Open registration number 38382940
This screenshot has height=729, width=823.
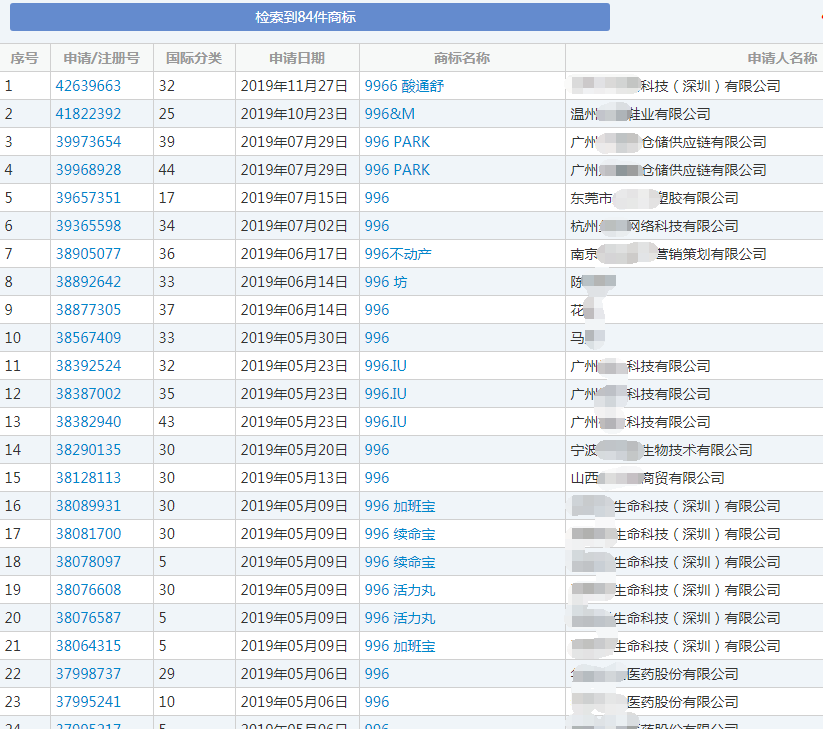click(x=88, y=422)
